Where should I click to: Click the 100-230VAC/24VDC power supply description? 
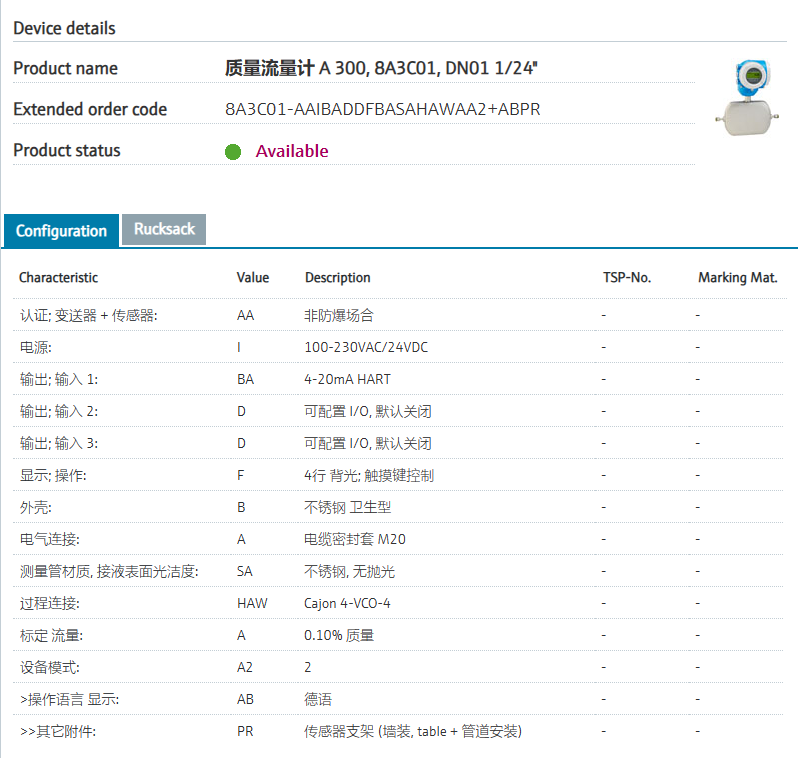pyautogui.click(x=366, y=347)
